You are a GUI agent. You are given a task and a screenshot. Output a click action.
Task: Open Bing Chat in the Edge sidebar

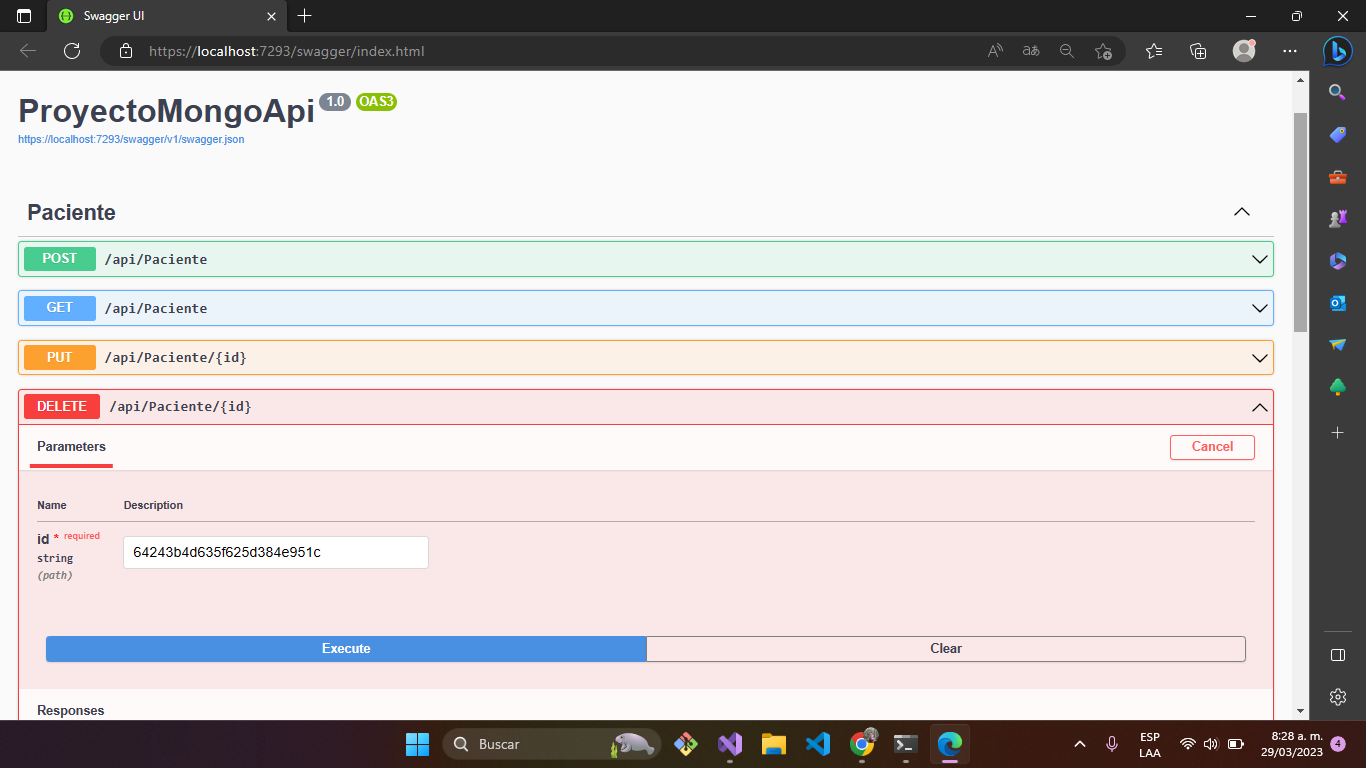pyautogui.click(x=1337, y=51)
